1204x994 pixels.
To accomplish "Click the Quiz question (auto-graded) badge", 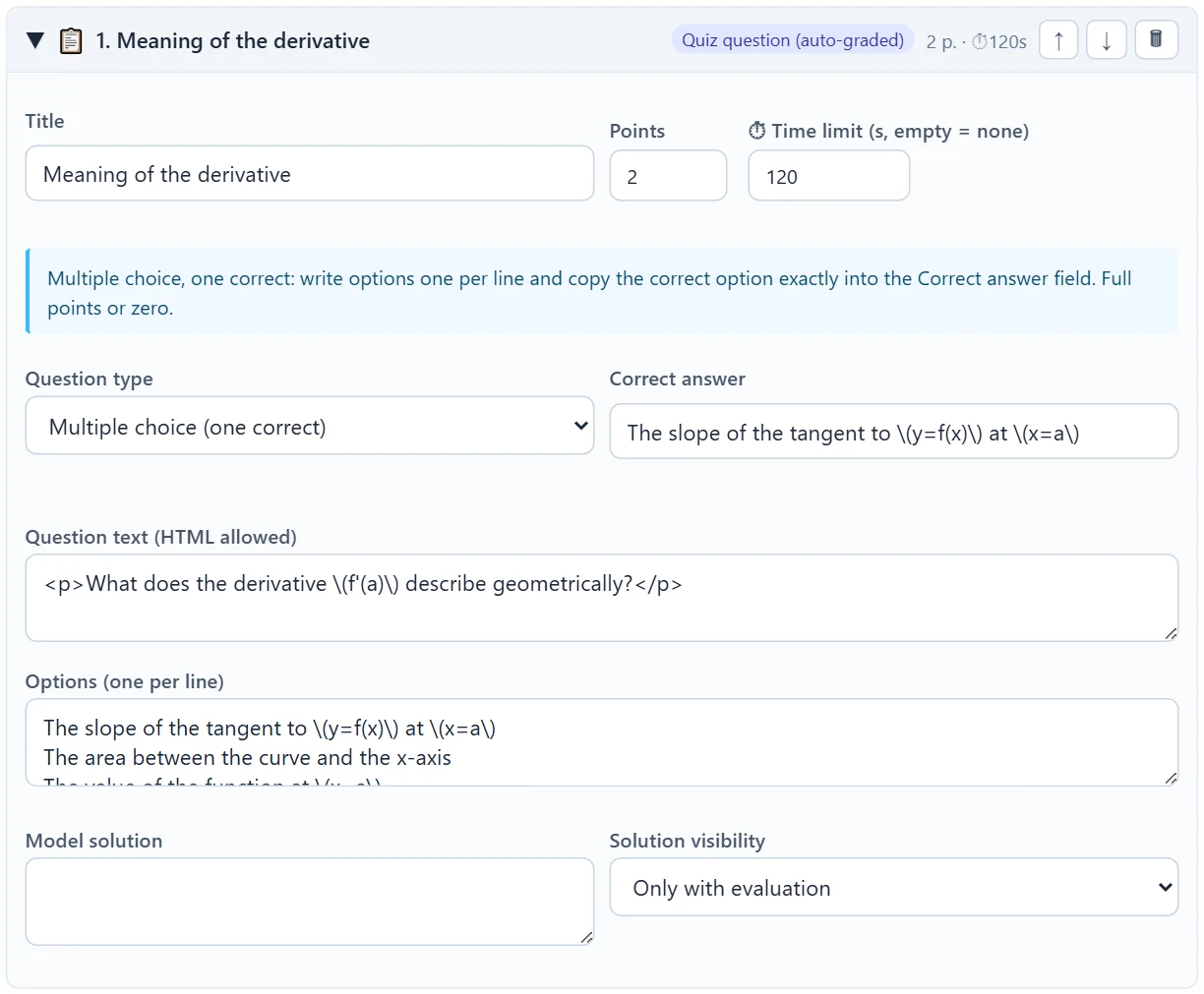I will [793, 40].
